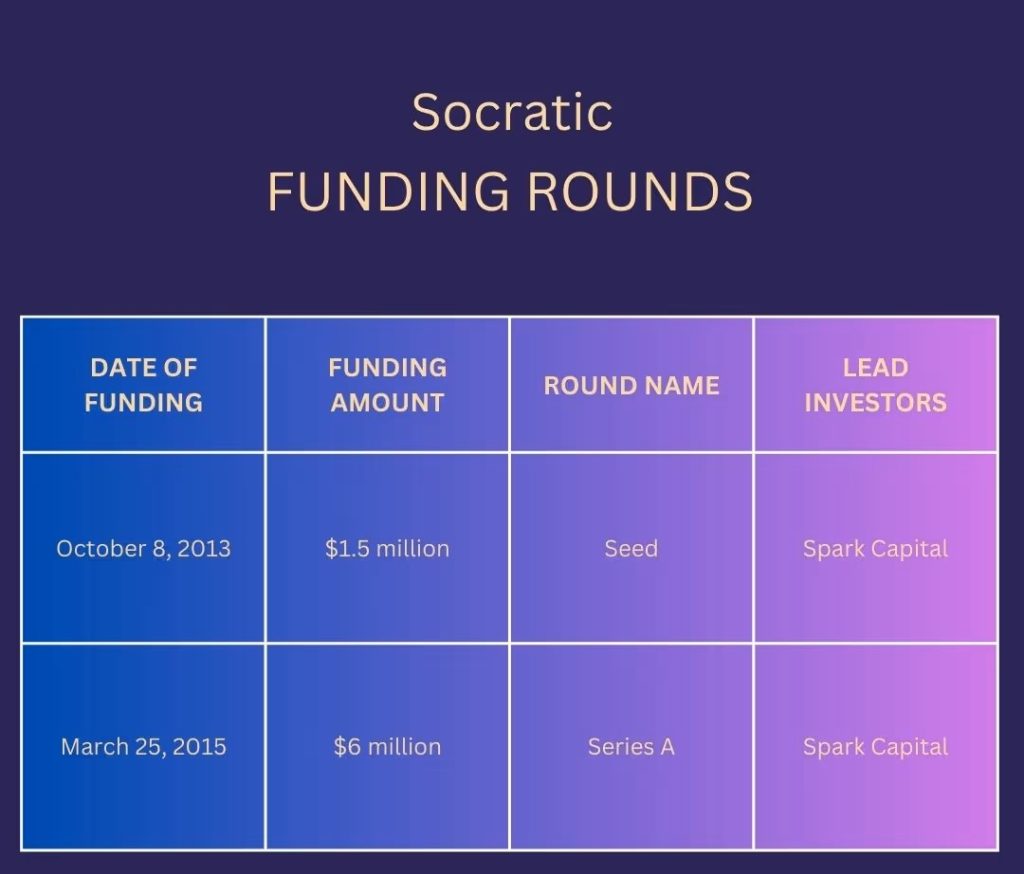Click the word ROUNDS in the main heading
Viewport: 1024px width, 874px height.
click(x=639, y=192)
